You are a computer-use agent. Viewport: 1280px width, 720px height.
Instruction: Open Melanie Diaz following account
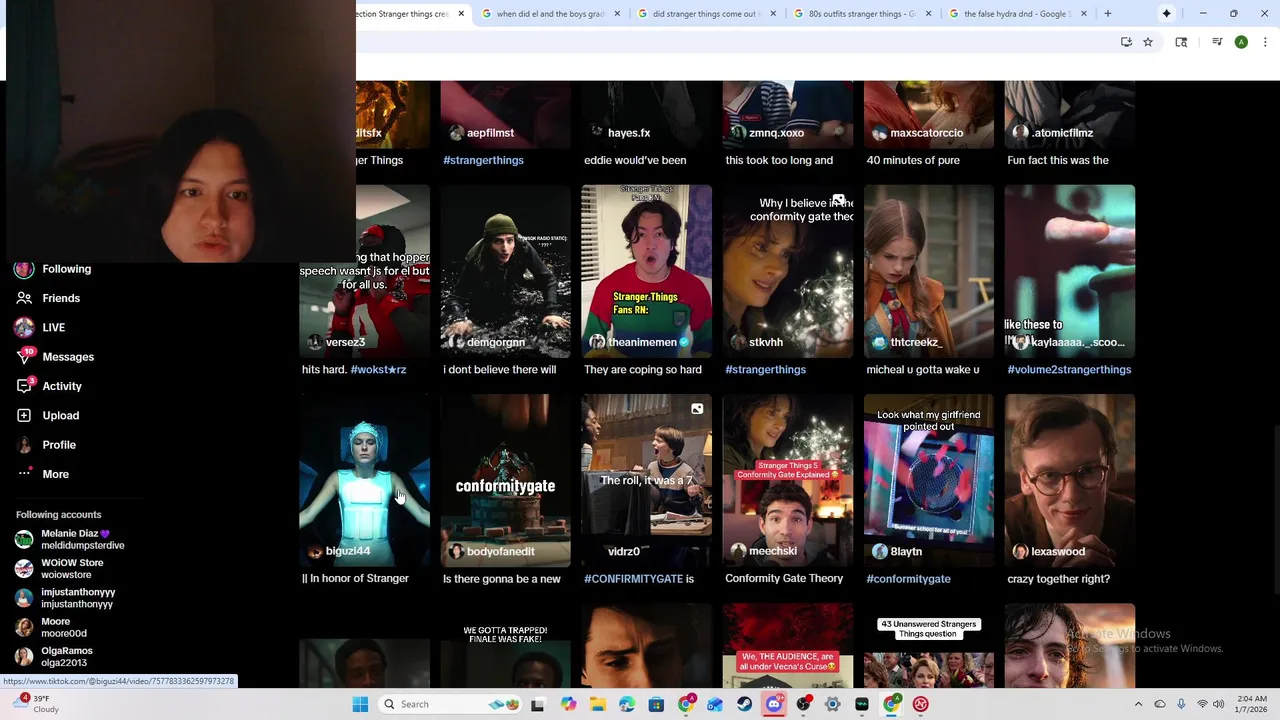coord(70,540)
